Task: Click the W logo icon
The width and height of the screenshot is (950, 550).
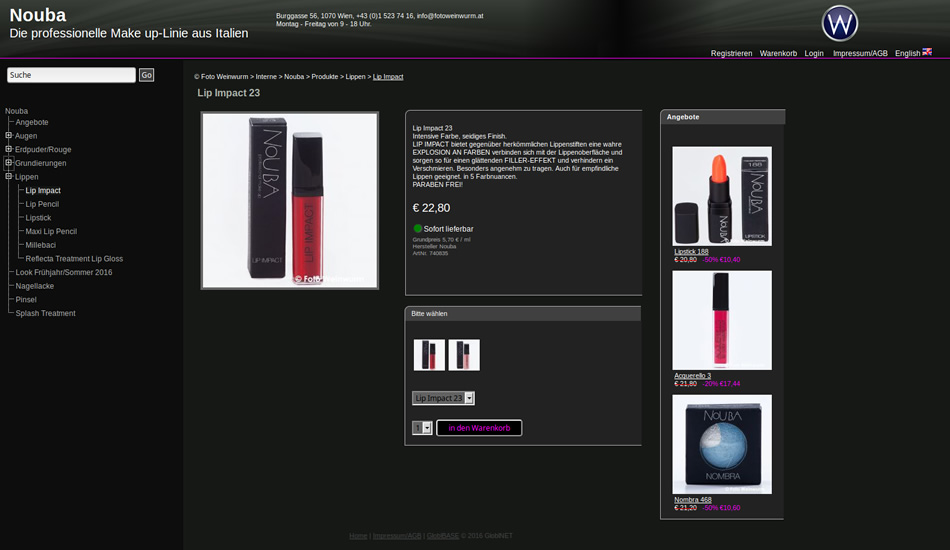Action: click(839, 24)
